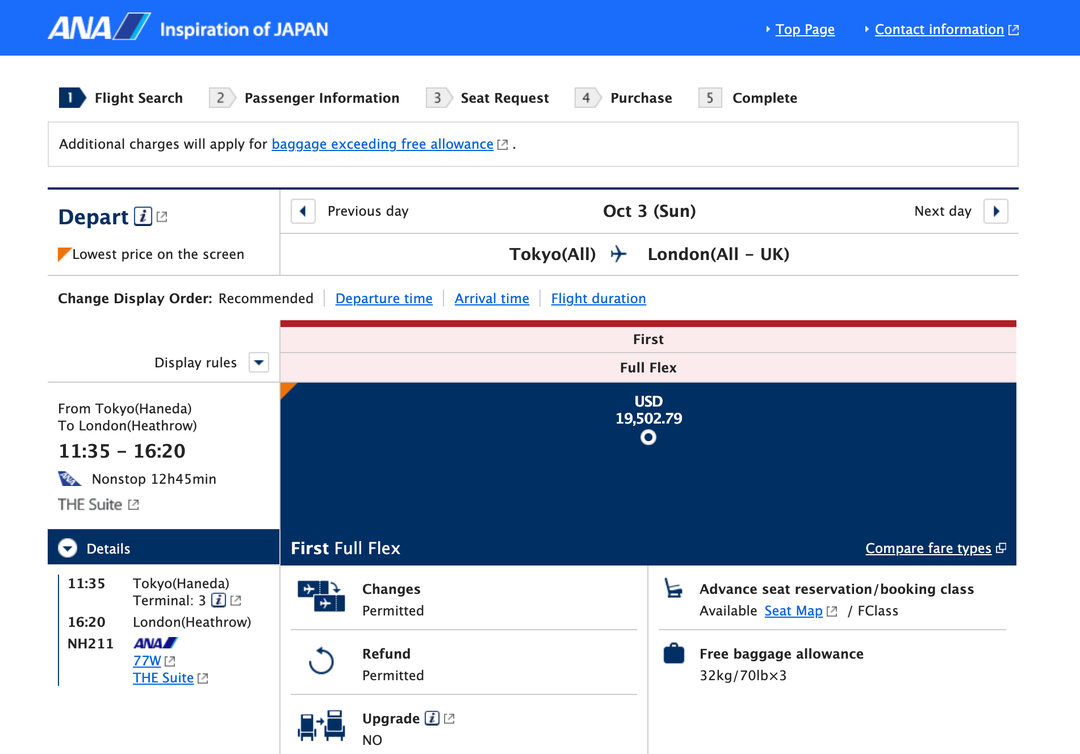Open the Compare fare types link
1080x754 pixels.
[929, 548]
